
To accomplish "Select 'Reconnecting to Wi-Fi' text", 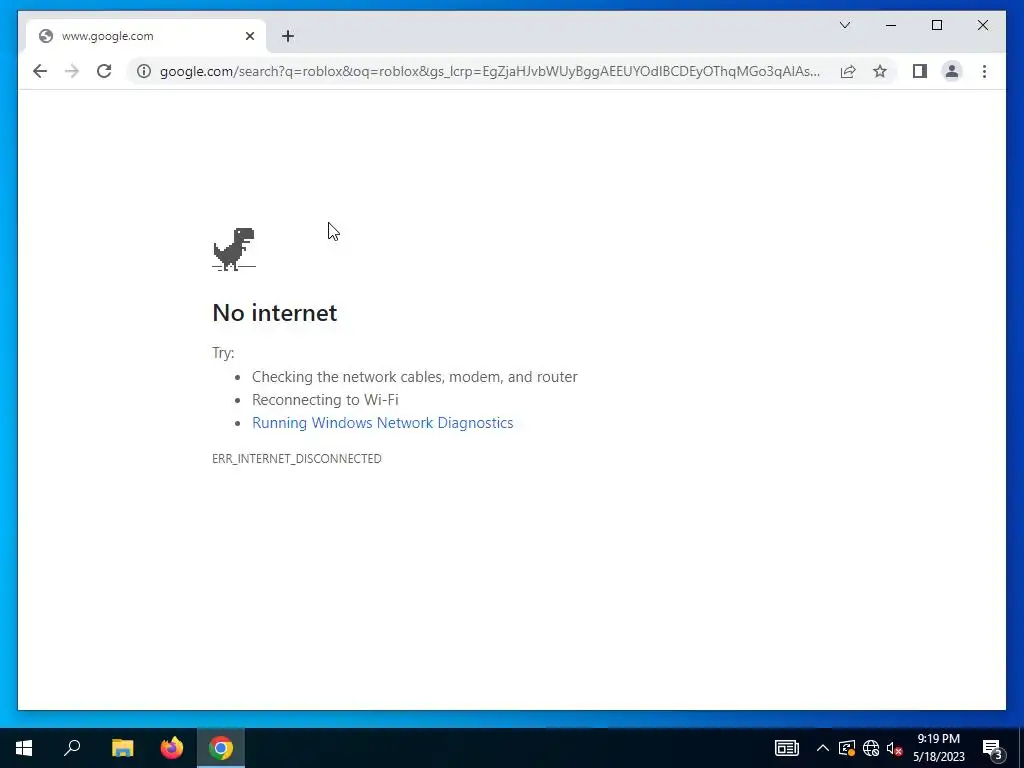I will tap(325, 400).
